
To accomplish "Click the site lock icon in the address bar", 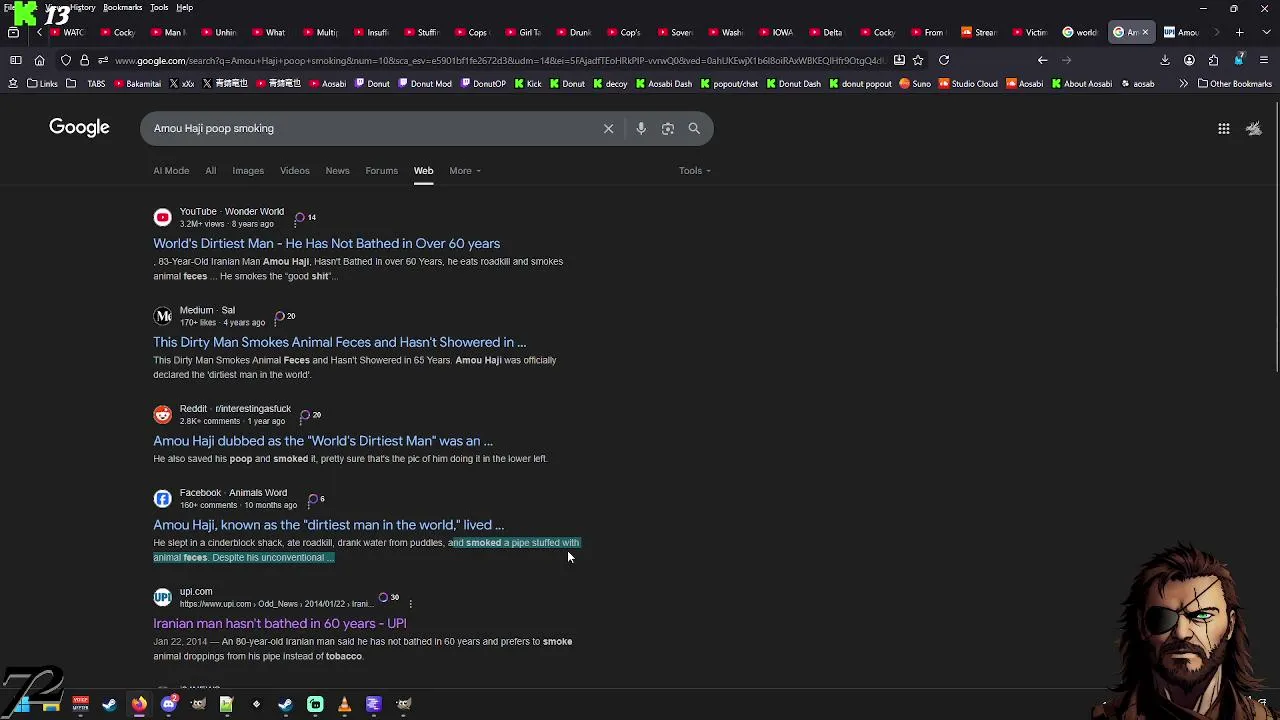I will tap(84, 60).
